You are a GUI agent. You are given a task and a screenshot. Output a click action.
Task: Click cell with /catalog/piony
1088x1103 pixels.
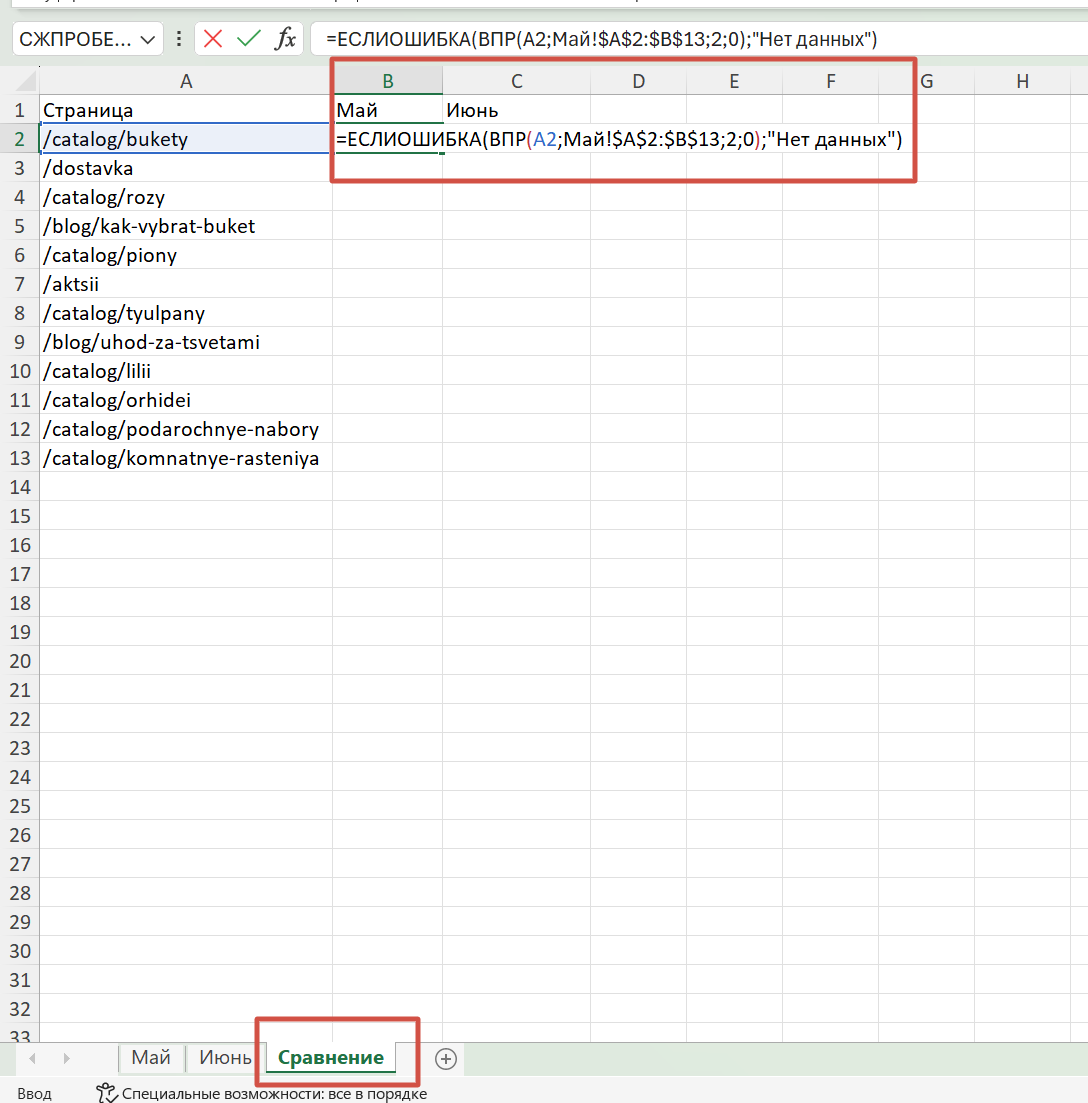coord(186,255)
